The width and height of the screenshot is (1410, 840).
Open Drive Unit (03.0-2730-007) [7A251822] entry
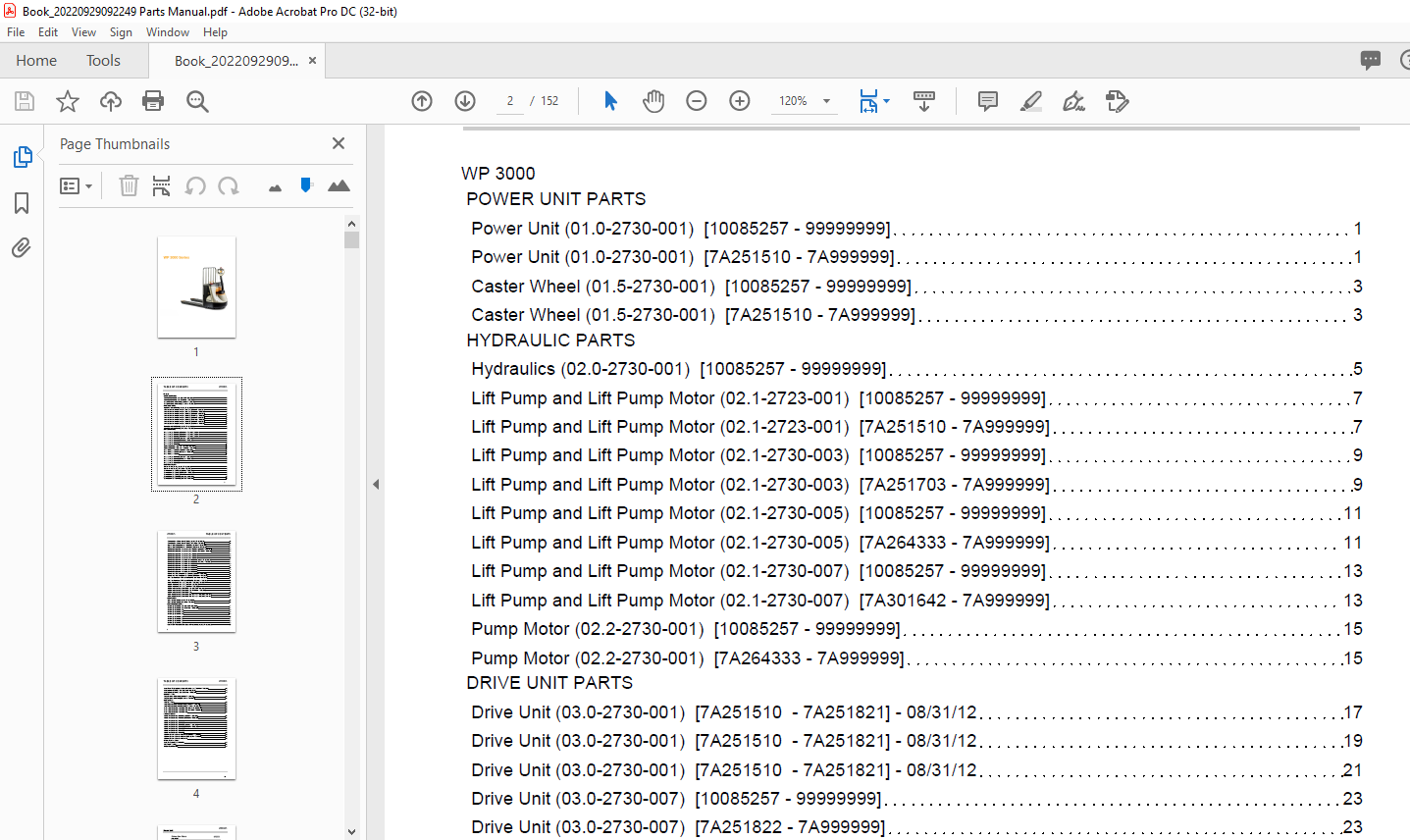[916, 827]
